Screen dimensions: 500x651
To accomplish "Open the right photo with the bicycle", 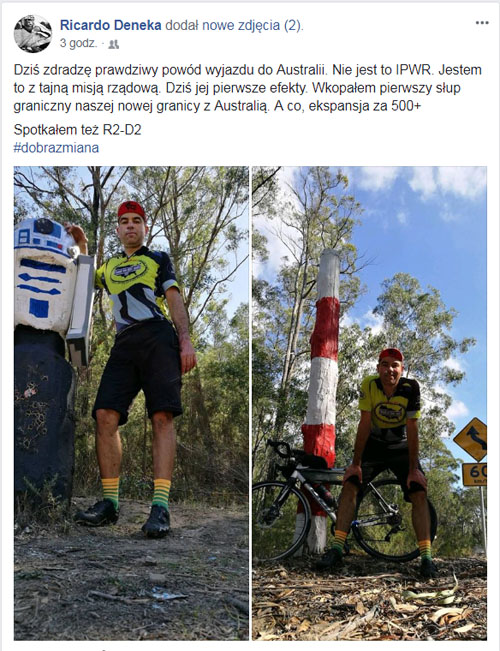I will (x=369, y=403).
